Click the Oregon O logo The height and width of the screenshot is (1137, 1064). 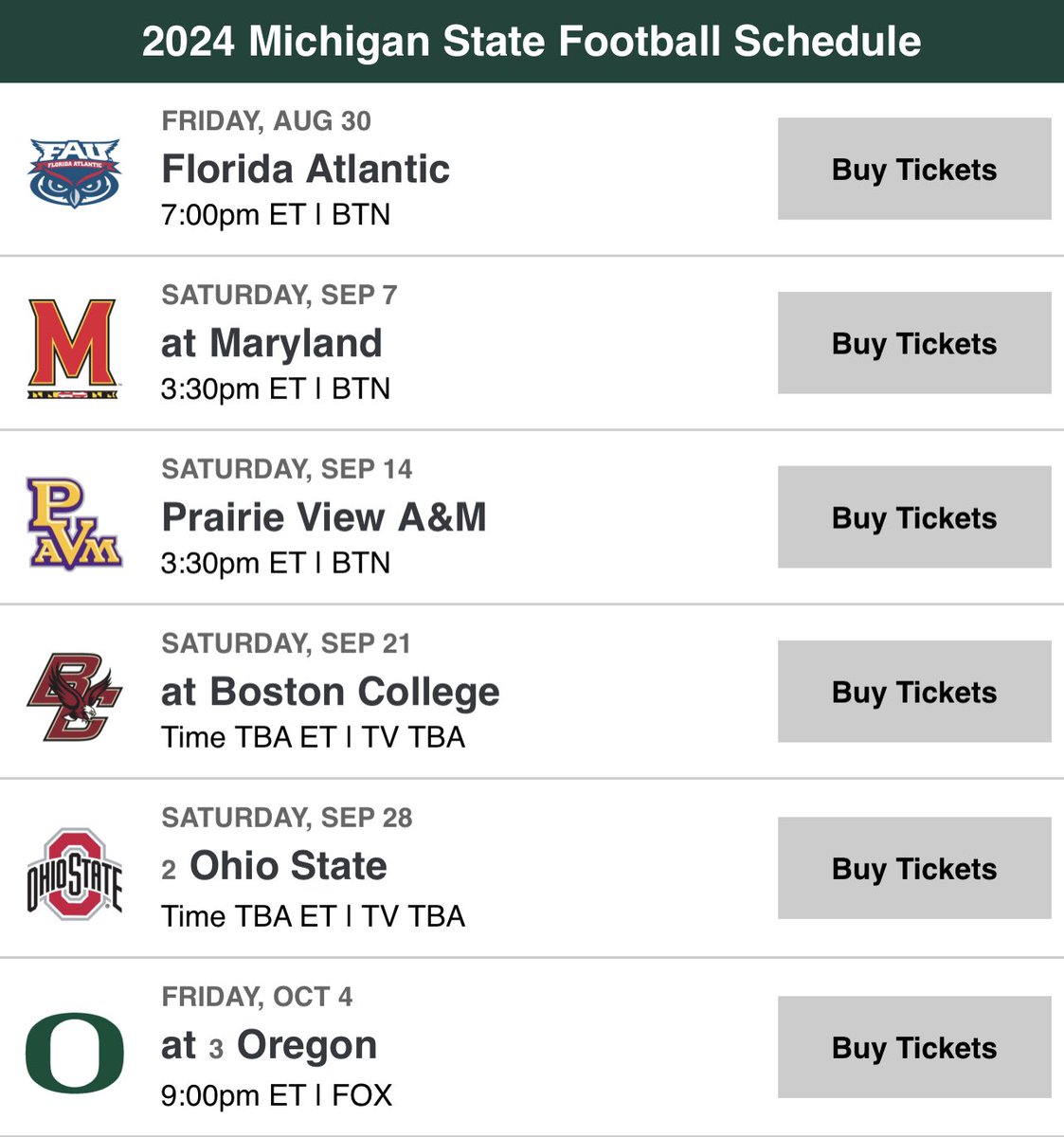(74, 1051)
